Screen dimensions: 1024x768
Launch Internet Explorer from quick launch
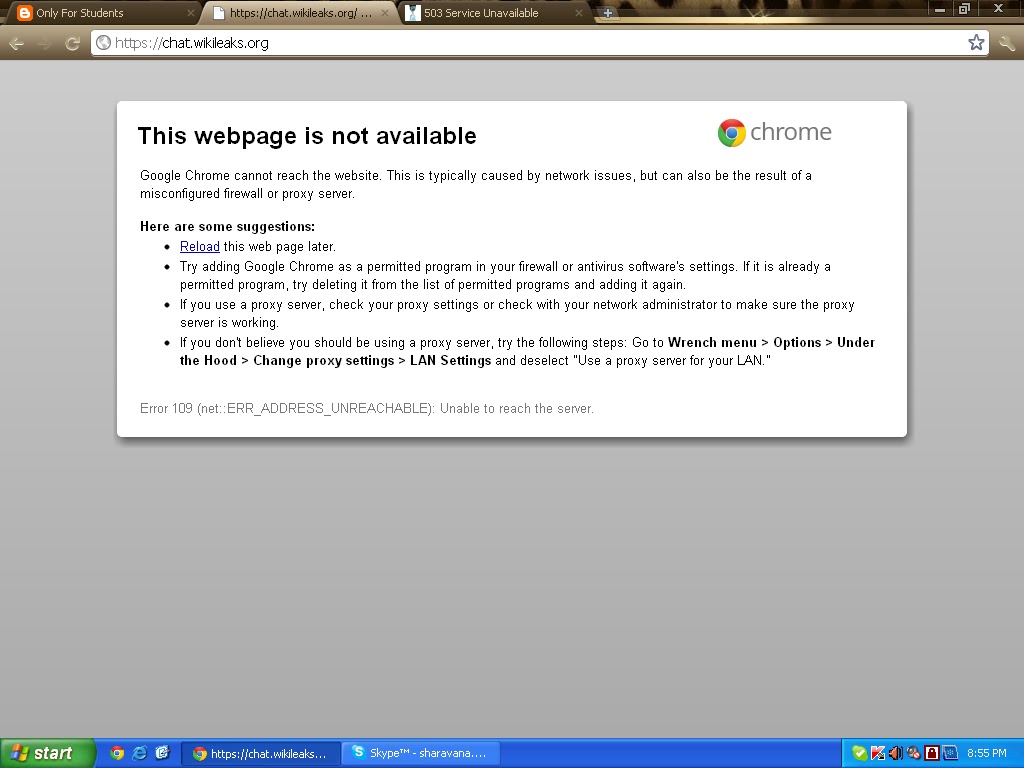point(140,753)
